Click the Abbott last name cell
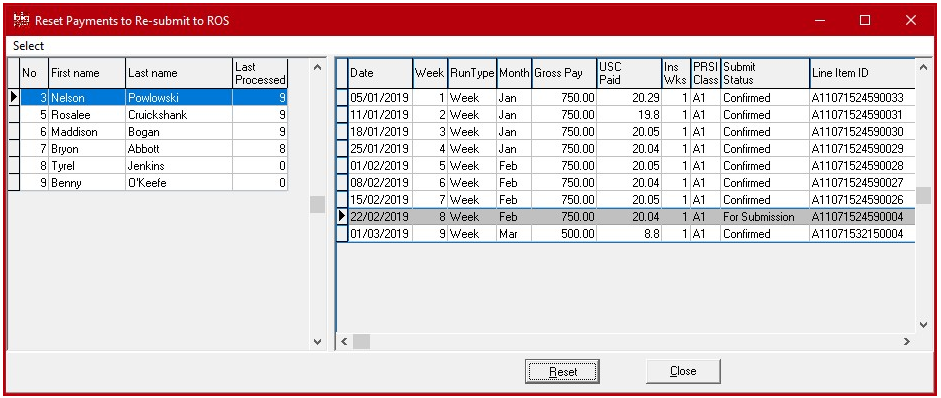941x398 pixels. (x=179, y=149)
